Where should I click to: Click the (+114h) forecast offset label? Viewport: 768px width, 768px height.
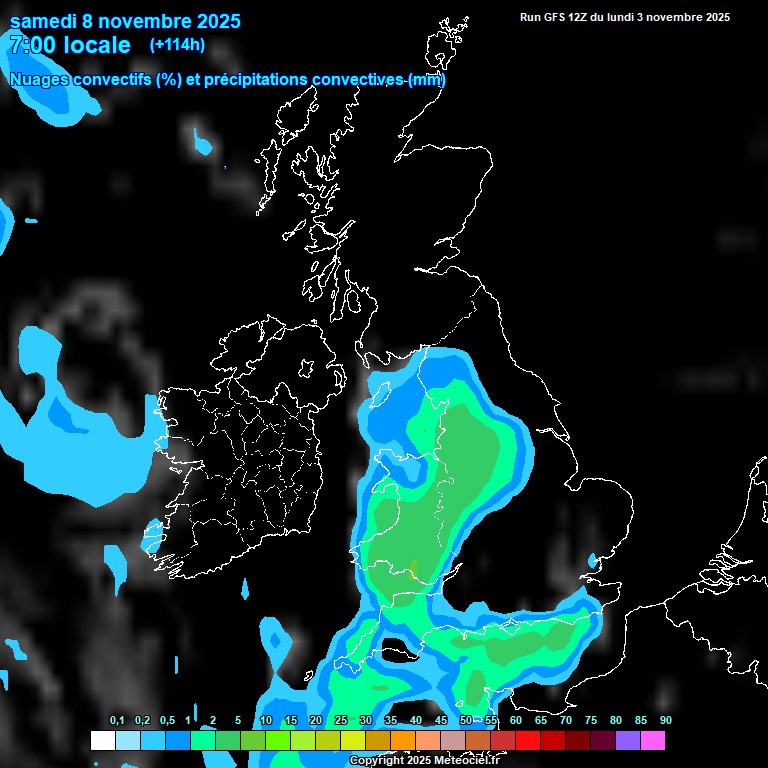(x=178, y=45)
